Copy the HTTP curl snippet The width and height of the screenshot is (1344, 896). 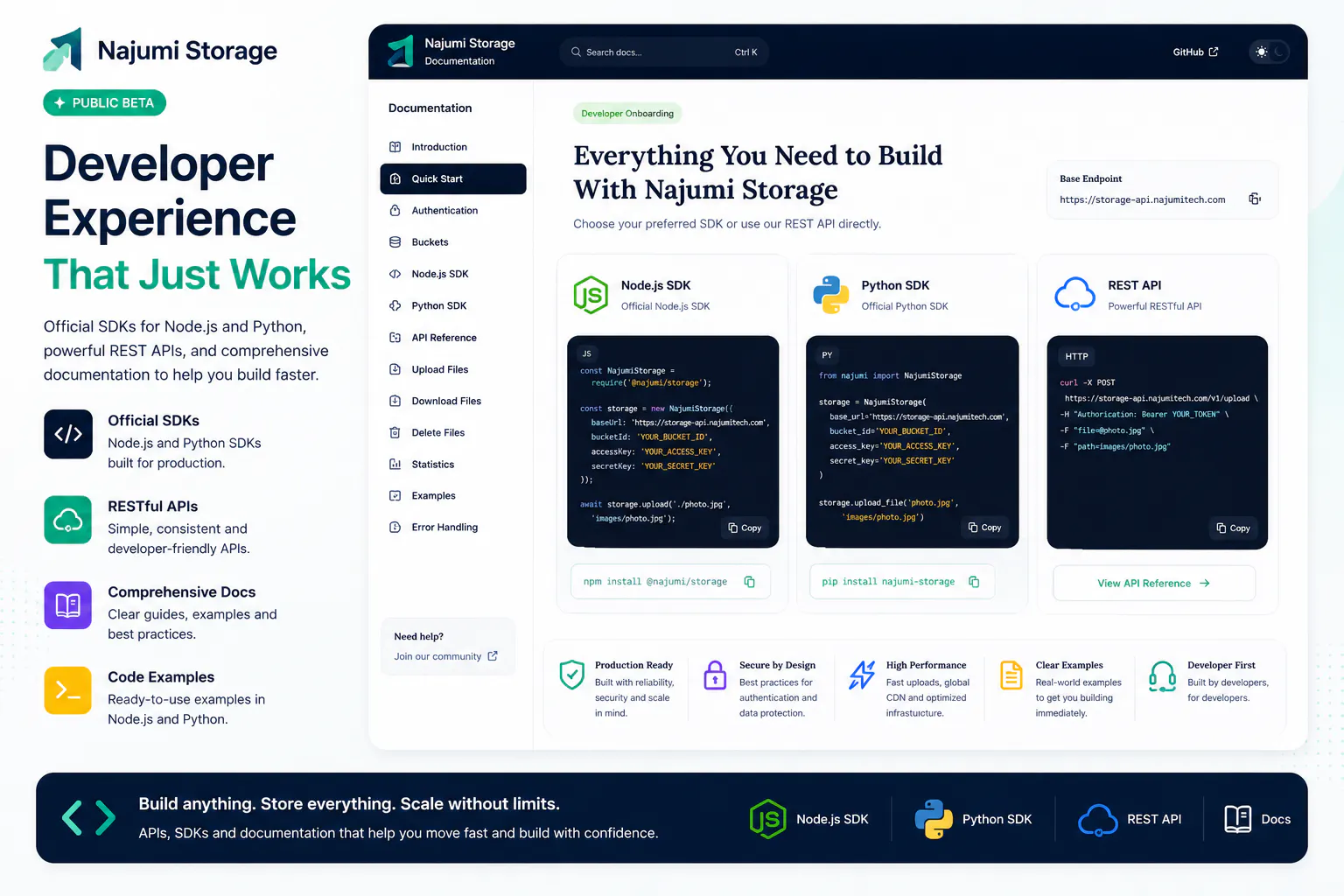(x=1234, y=528)
